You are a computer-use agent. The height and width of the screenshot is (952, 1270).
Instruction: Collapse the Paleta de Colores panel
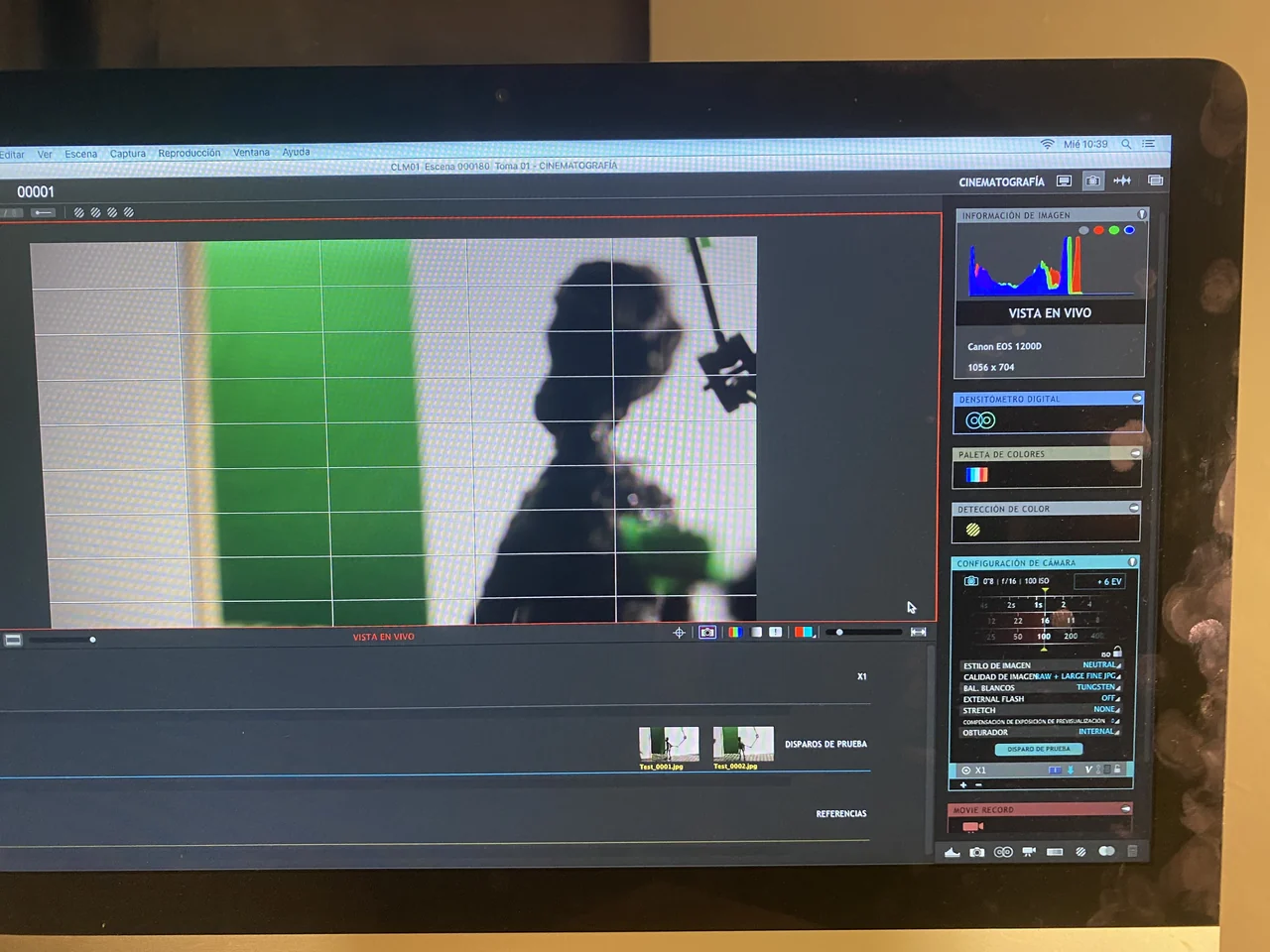1135,453
